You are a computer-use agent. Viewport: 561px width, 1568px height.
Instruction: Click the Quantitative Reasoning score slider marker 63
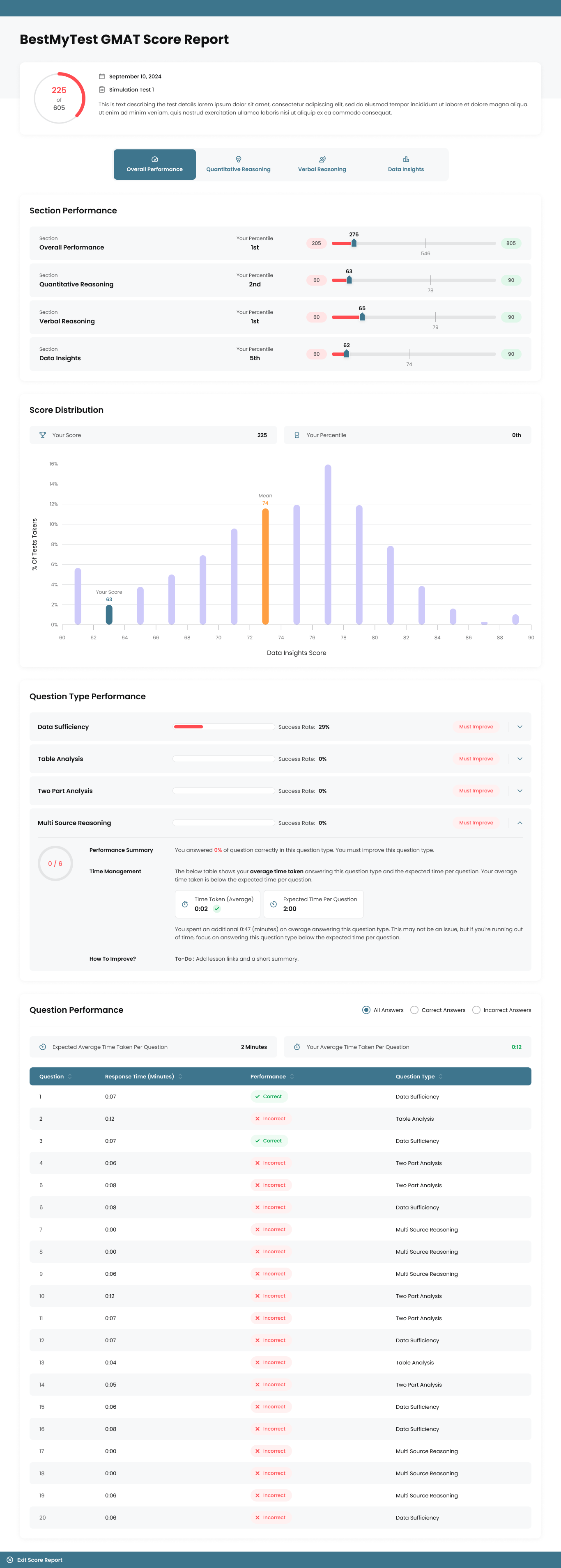click(349, 280)
